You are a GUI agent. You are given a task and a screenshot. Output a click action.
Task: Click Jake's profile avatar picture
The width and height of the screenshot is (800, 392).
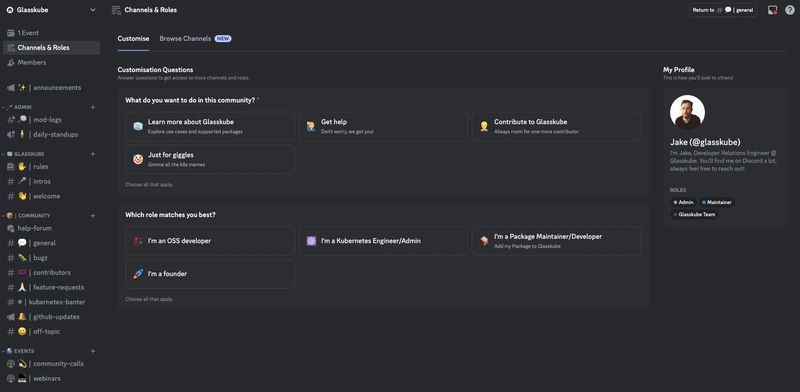pos(687,112)
